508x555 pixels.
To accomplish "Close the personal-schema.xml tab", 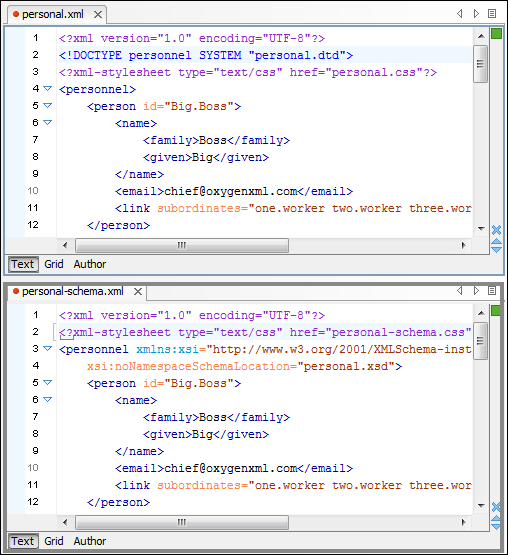I will (x=138, y=292).
